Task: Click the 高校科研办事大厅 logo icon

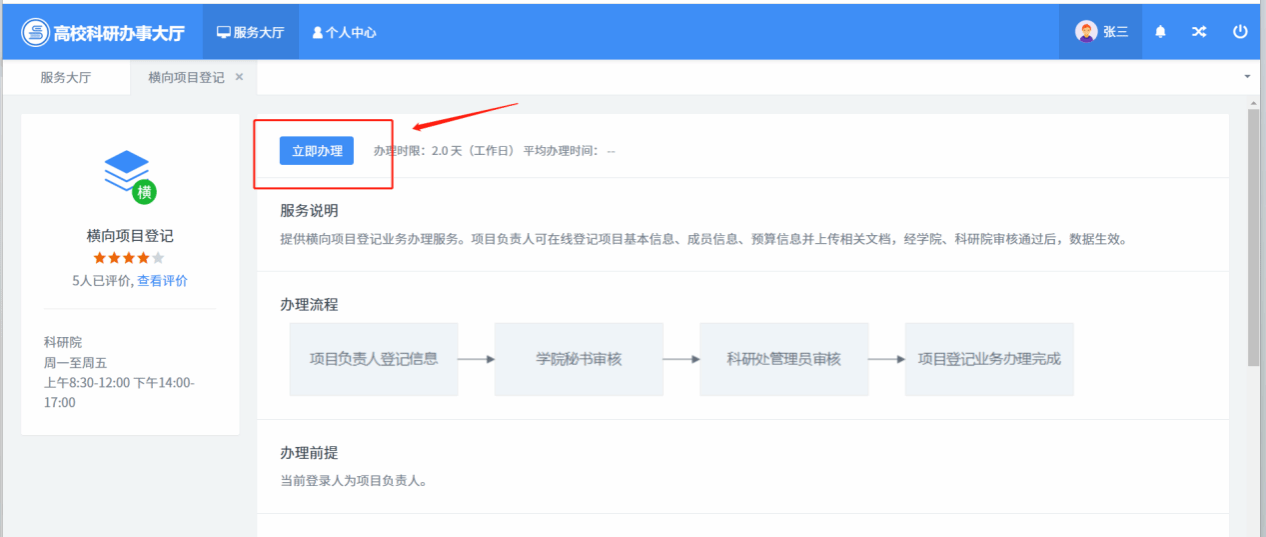Action: point(36,32)
